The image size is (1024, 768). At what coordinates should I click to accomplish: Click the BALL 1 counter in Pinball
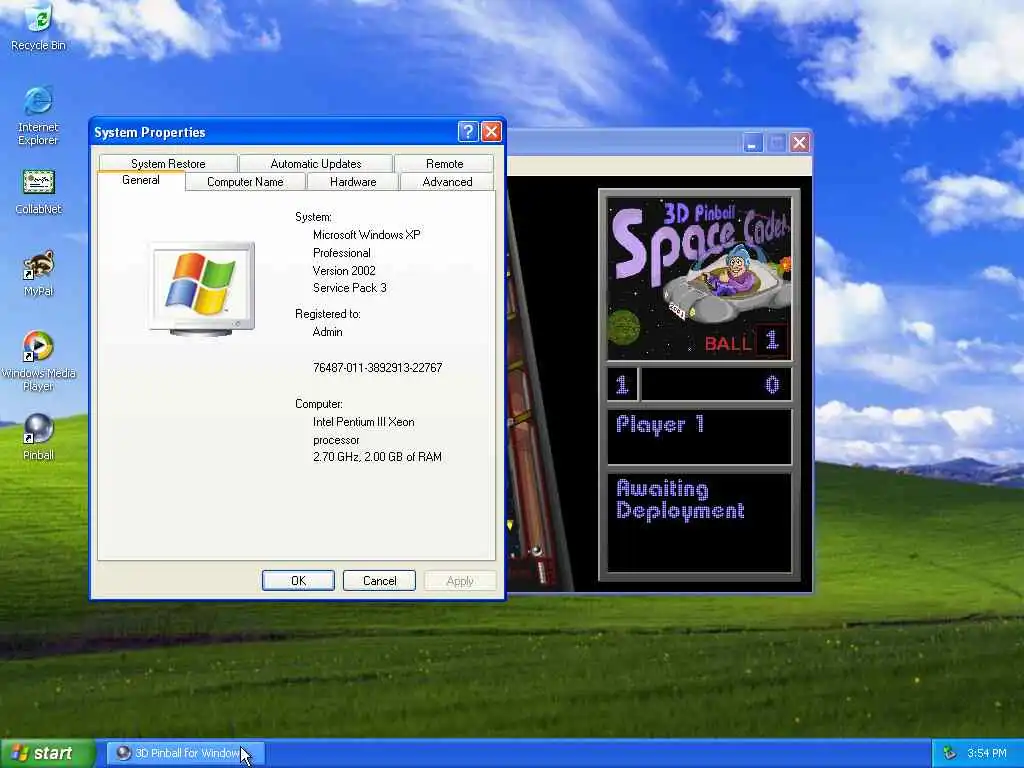click(x=745, y=341)
